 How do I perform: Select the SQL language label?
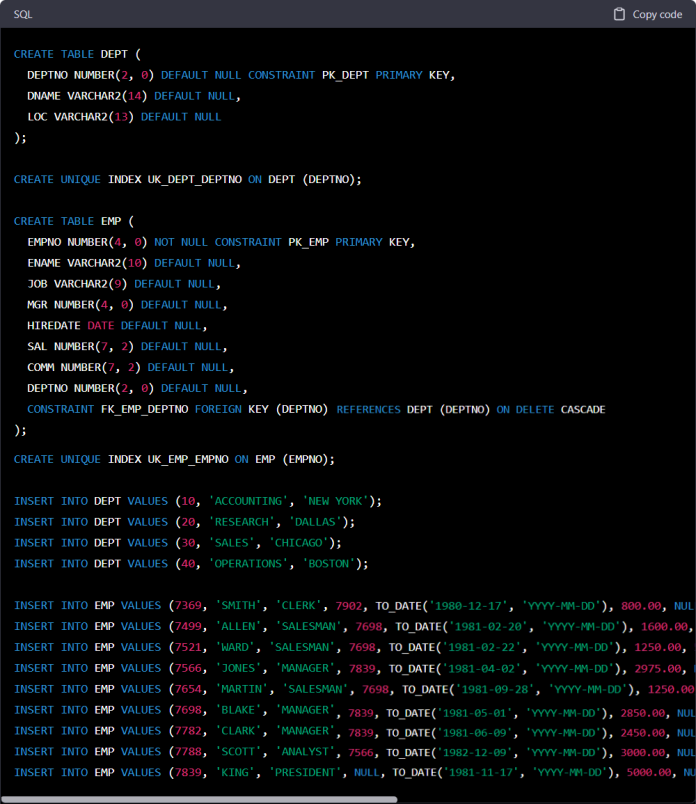21,13
